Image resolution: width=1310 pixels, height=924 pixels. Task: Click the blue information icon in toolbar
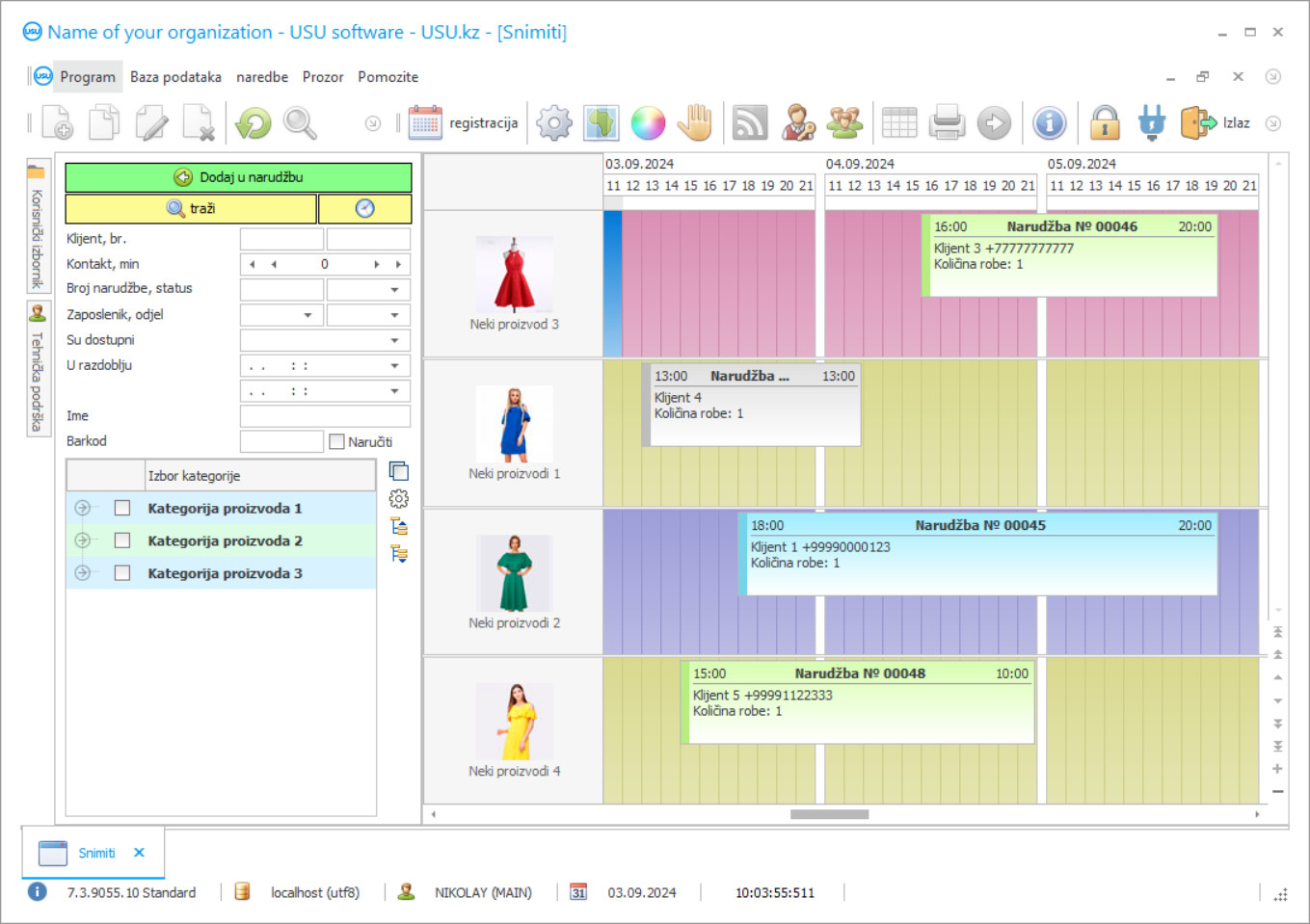click(1049, 122)
